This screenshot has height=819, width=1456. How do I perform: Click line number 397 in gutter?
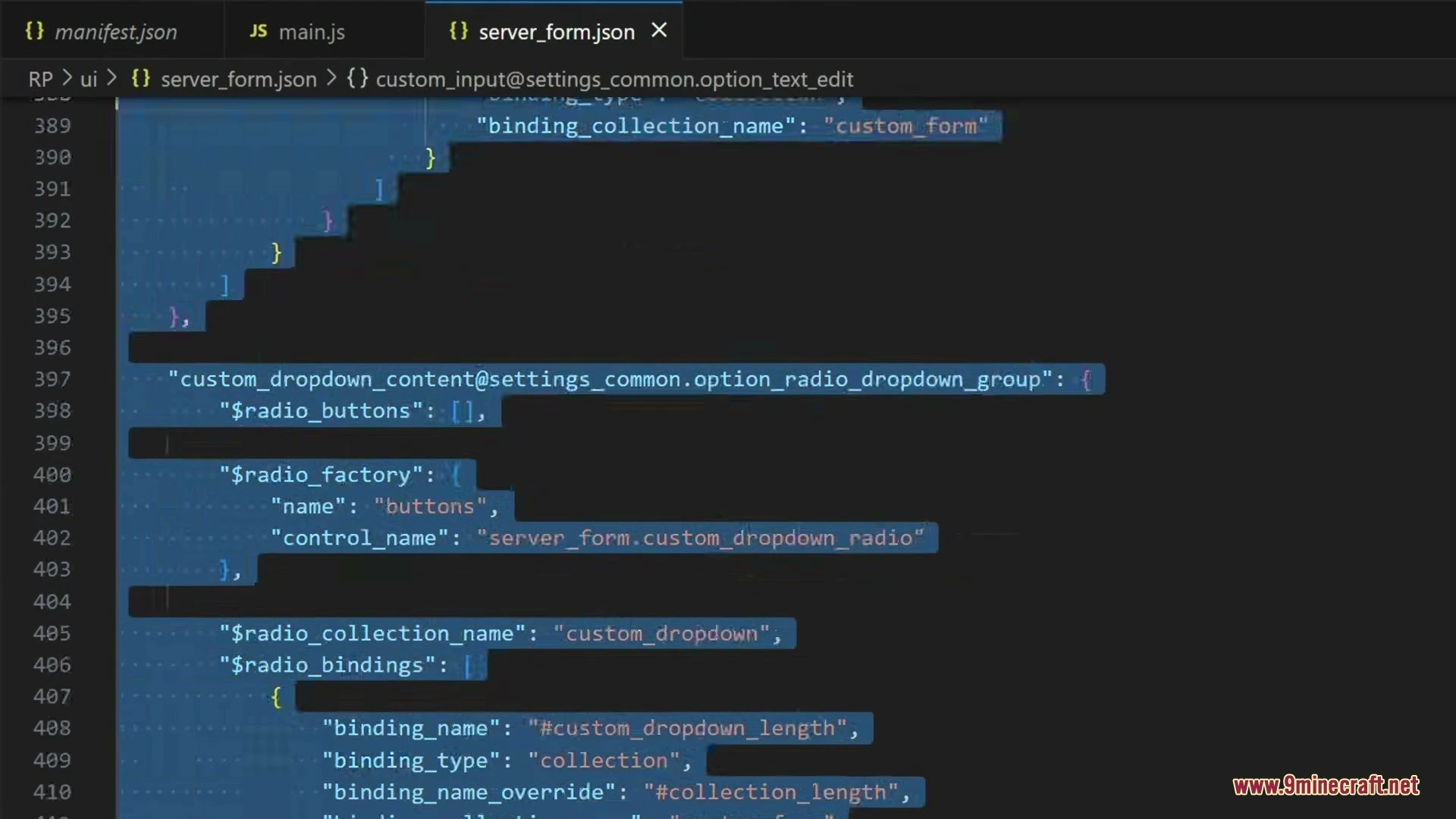pyautogui.click(x=52, y=379)
